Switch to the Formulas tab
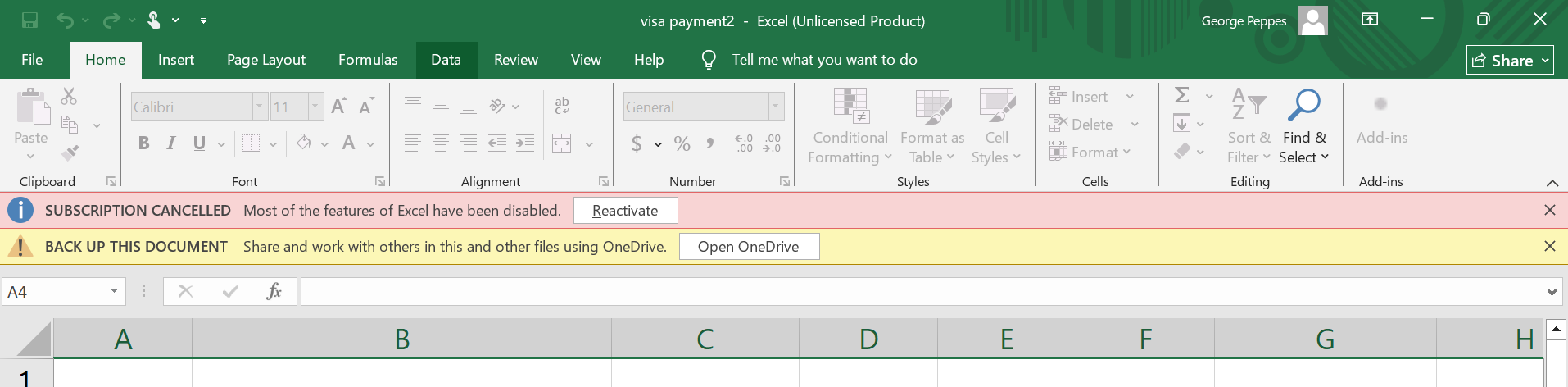 coord(368,60)
